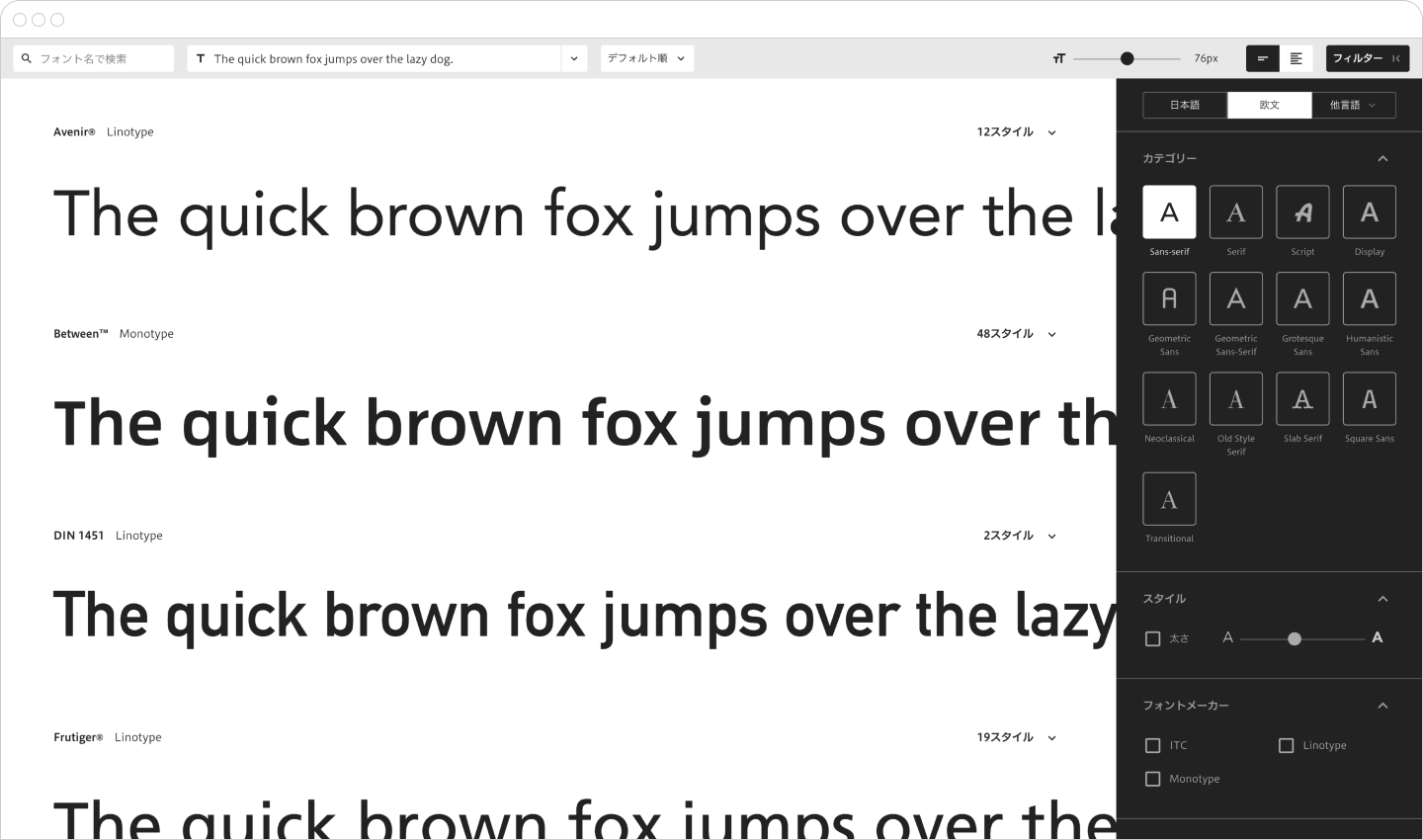The width and height of the screenshot is (1423, 840).
Task: Click Monotype foundry next to Between
Action: coord(146,333)
